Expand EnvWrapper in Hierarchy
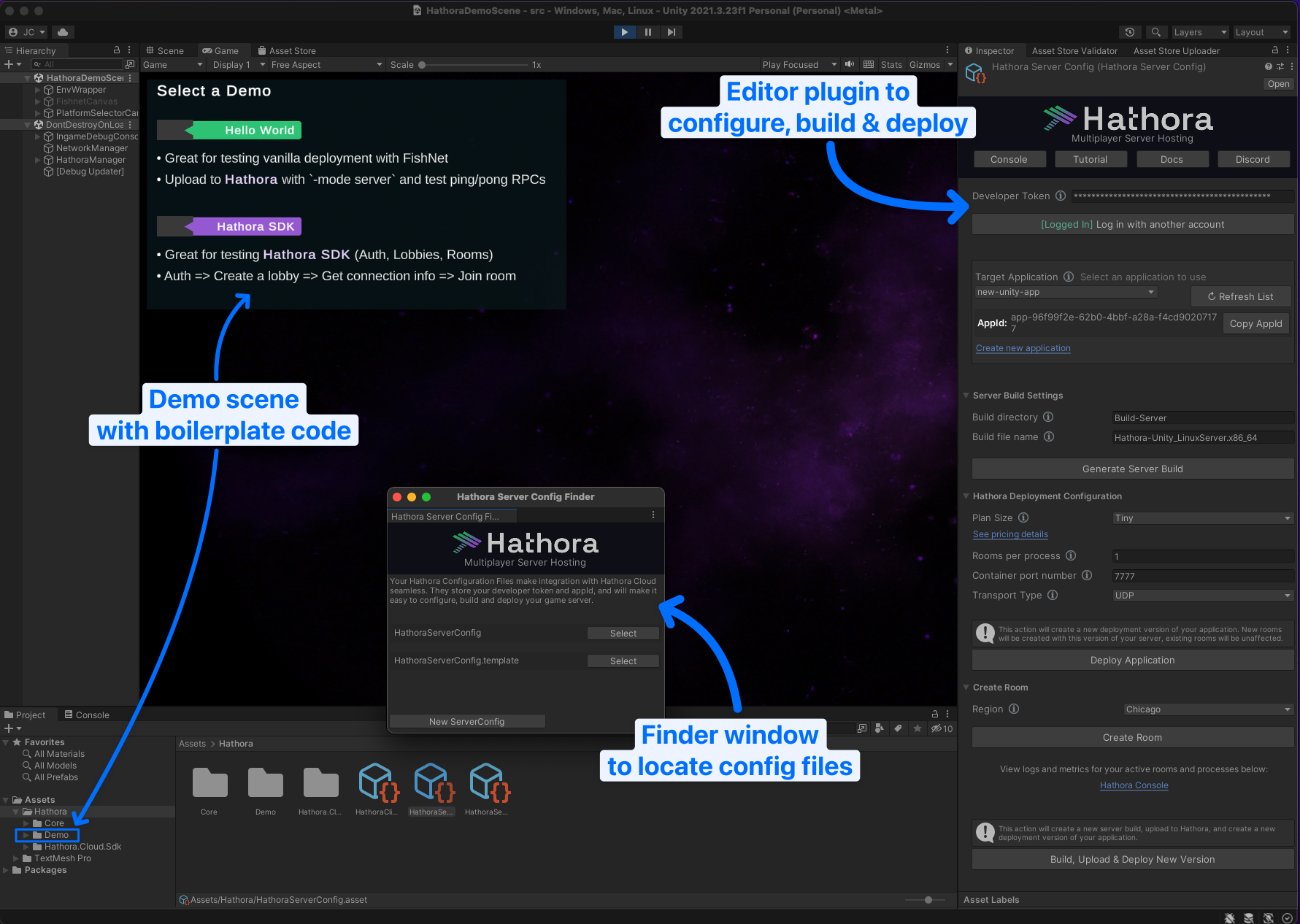 point(38,90)
